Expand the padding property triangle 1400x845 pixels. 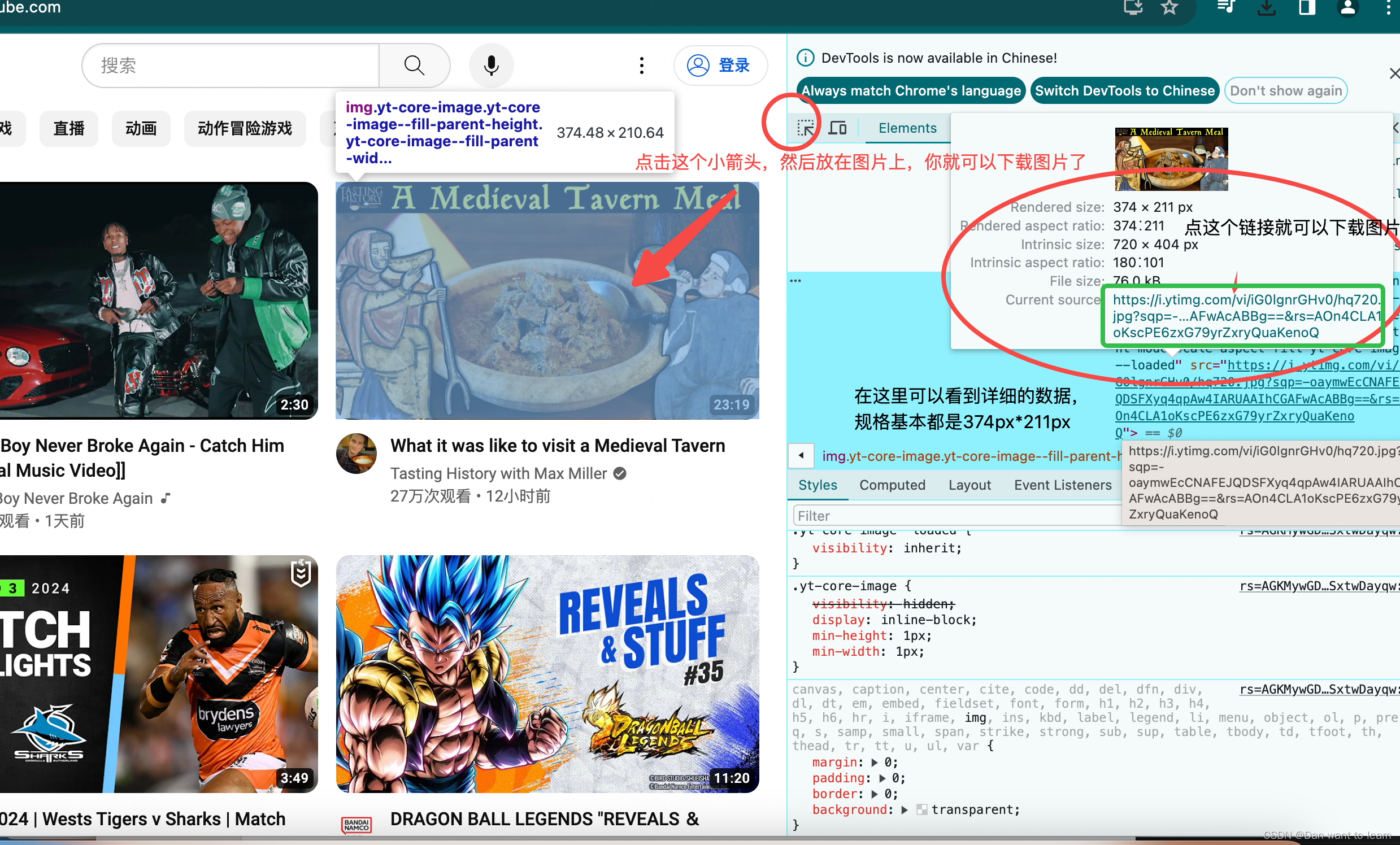coord(882,778)
